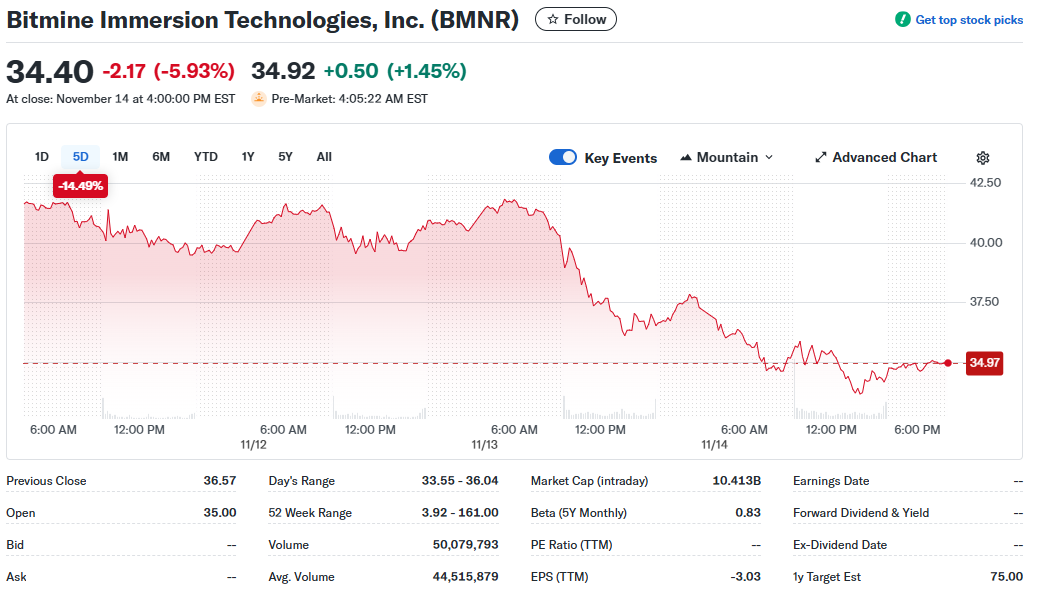
Task: Click the Forward Dividend & Yield label
Action: pyautogui.click(x=861, y=513)
